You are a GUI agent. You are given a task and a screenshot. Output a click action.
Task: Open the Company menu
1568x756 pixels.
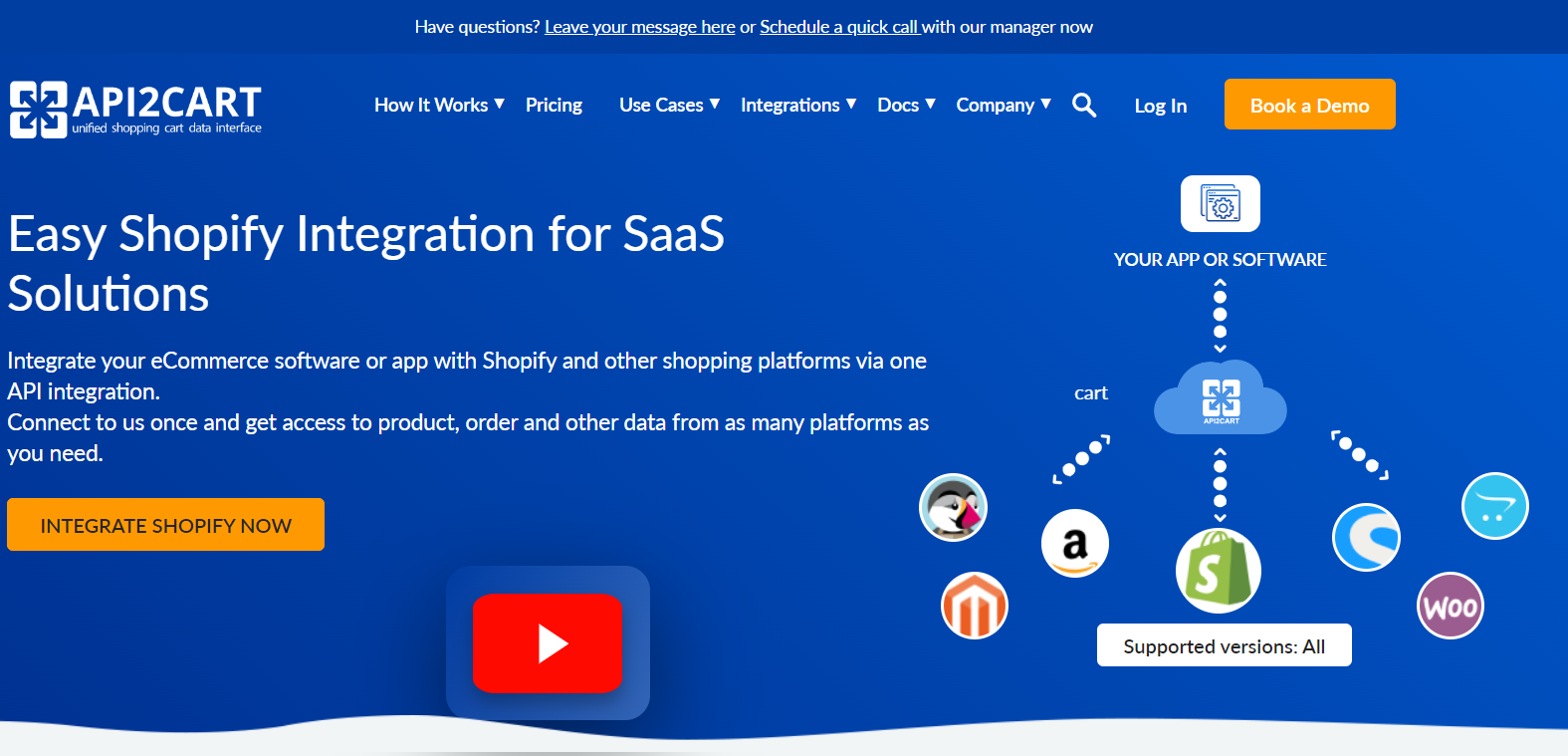pyautogui.click(x=996, y=105)
